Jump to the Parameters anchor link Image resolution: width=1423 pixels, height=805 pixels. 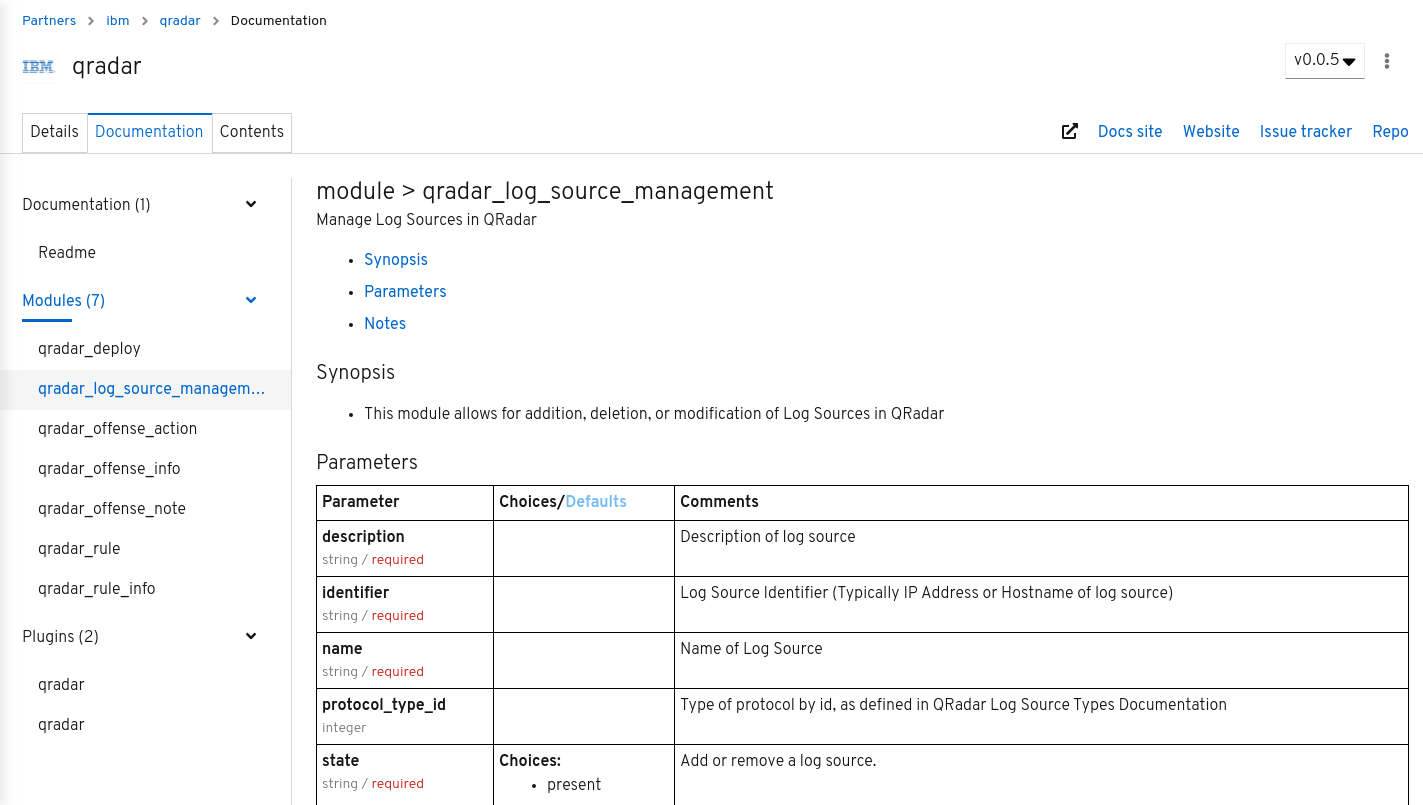405,292
